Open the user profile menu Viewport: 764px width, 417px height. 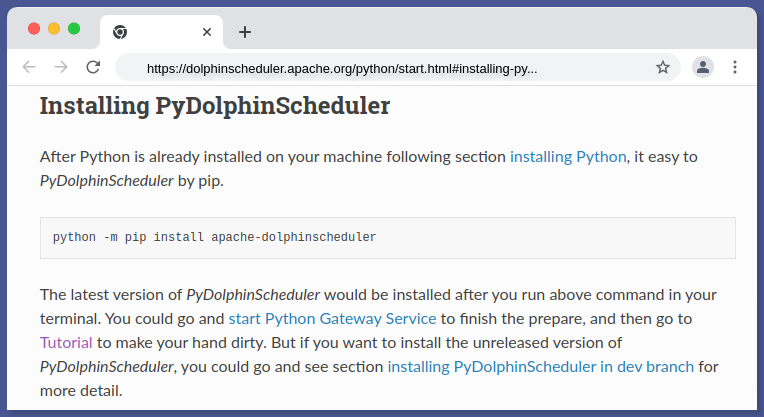(703, 67)
